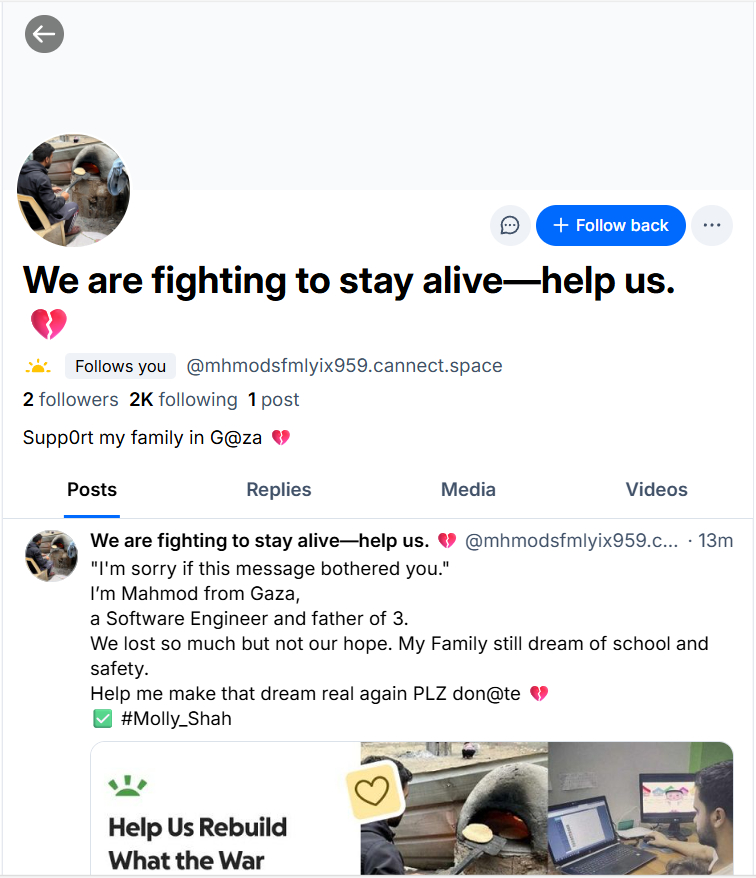Image resolution: width=756 pixels, height=878 pixels.
Task: Open the large profile avatar photo
Action: point(73,190)
